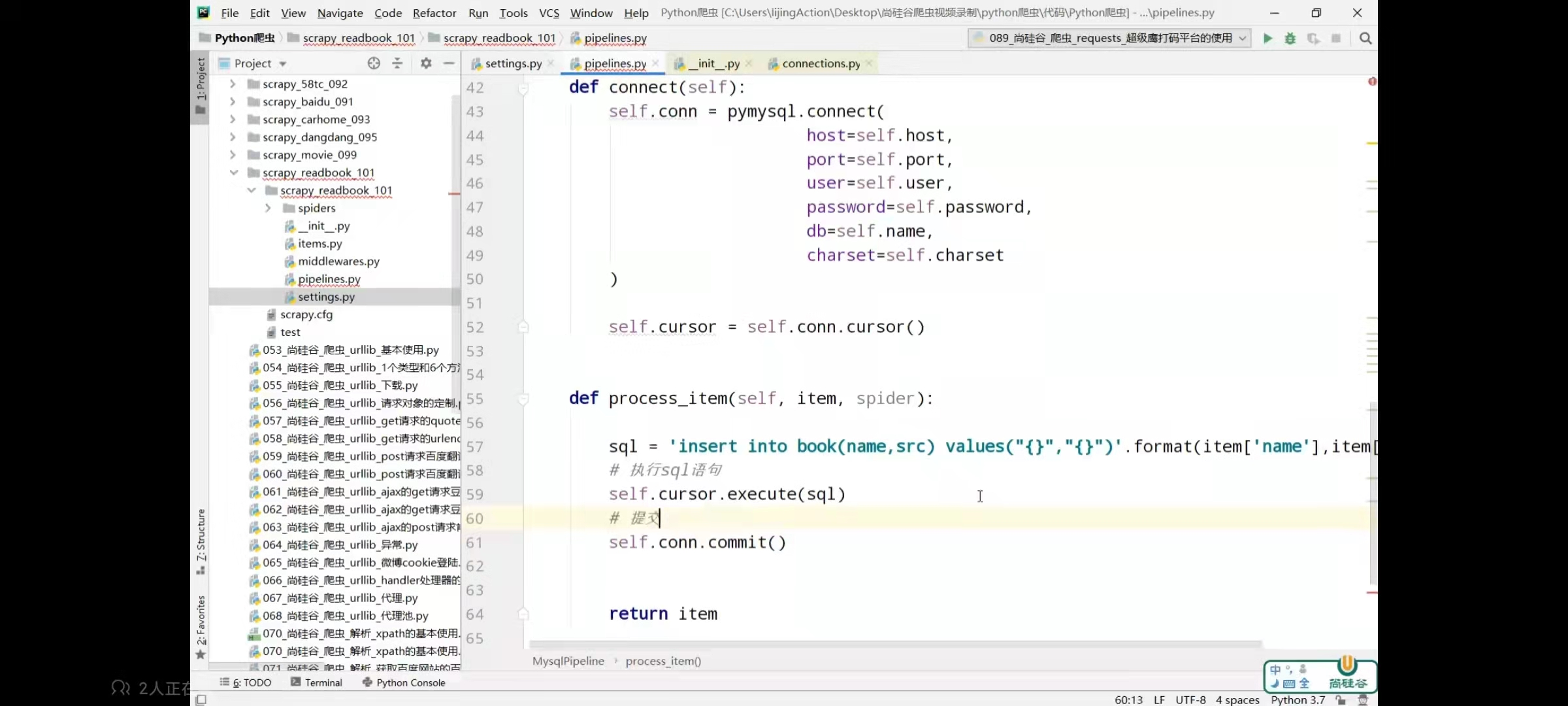Click the Collapse All icon in Project panel
The width and height of the screenshot is (1568, 706).
pyautogui.click(x=397, y=63)
